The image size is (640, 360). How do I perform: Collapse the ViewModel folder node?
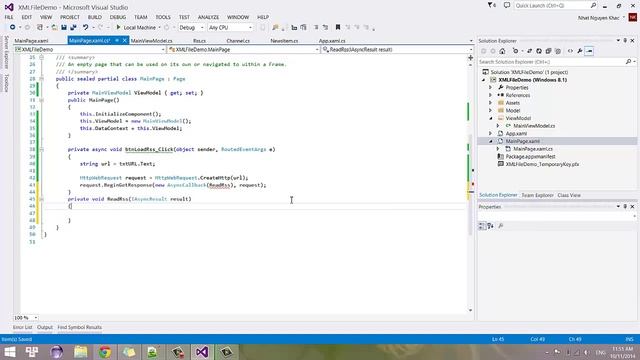point(491,118)
